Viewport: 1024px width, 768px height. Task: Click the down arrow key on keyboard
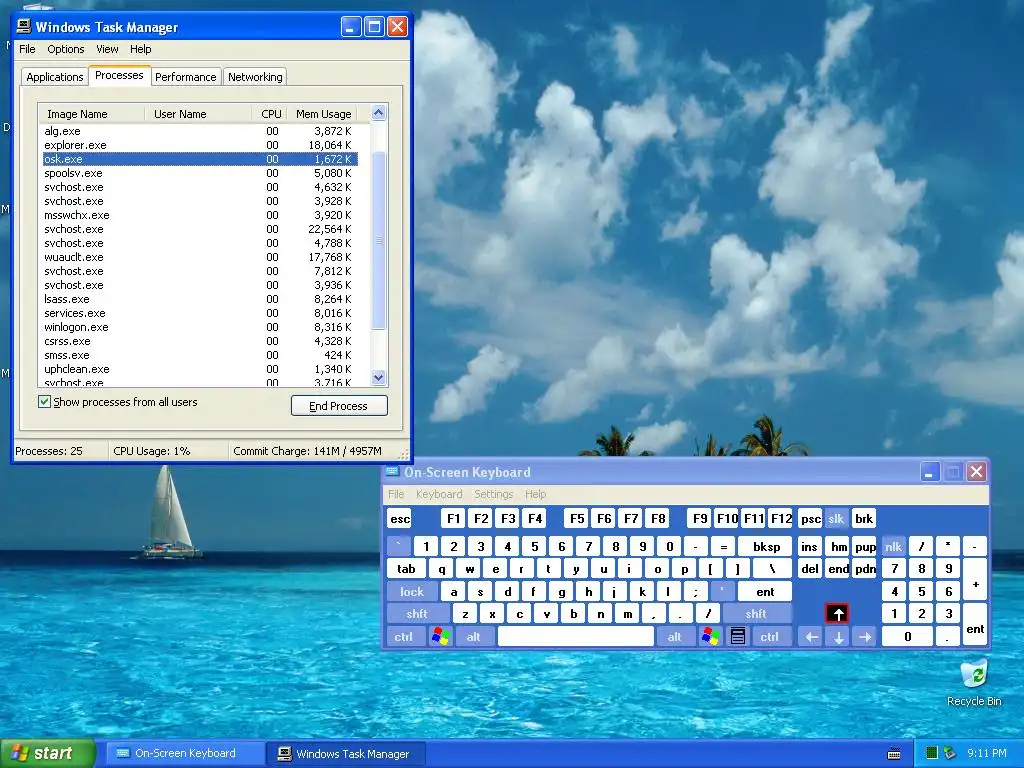839,637
